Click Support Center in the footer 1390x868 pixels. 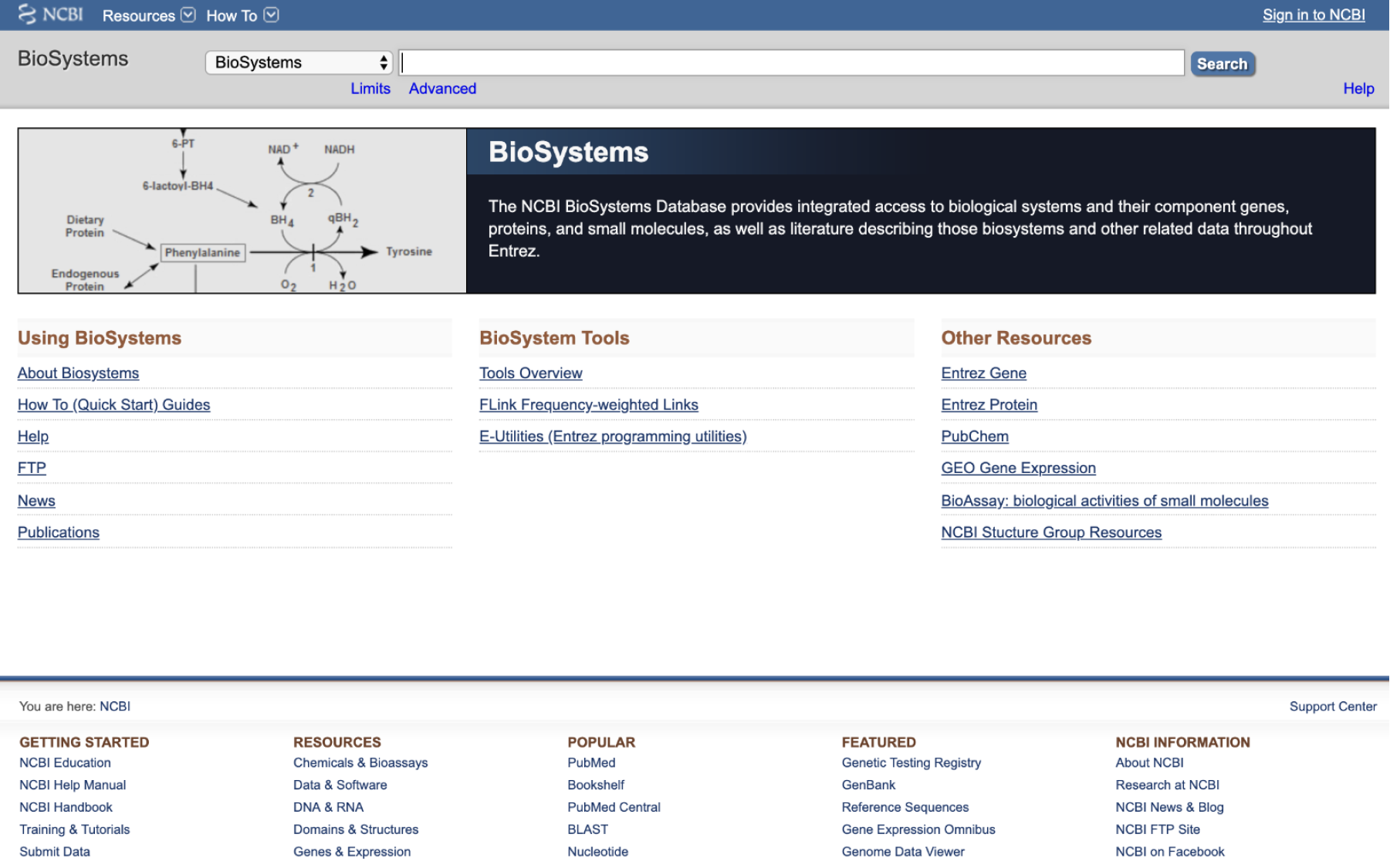pyautogui.click(x=1332, y=707)
